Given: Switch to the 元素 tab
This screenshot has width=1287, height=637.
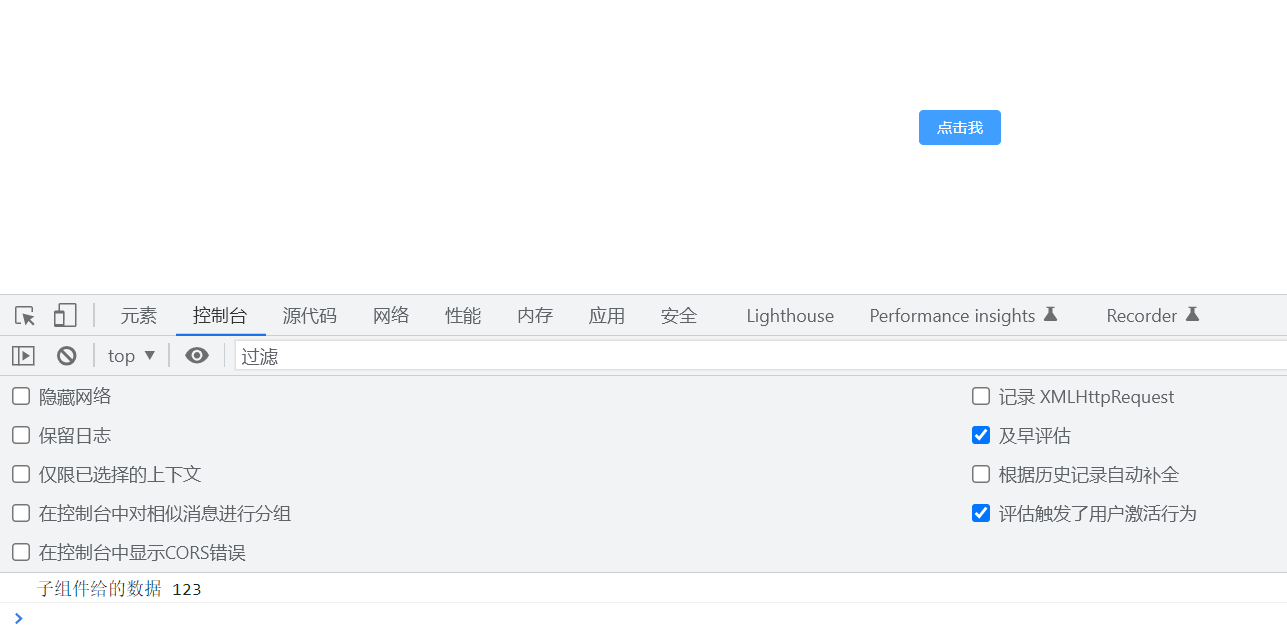Looking at the screenshot, I should [x=138, y=315].
